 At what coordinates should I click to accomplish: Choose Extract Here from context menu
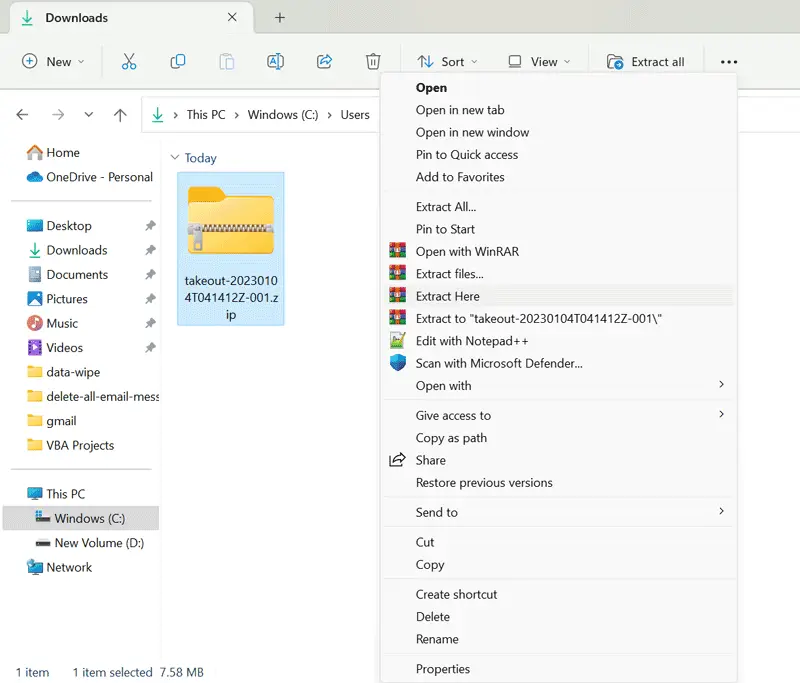coord(448,296)
